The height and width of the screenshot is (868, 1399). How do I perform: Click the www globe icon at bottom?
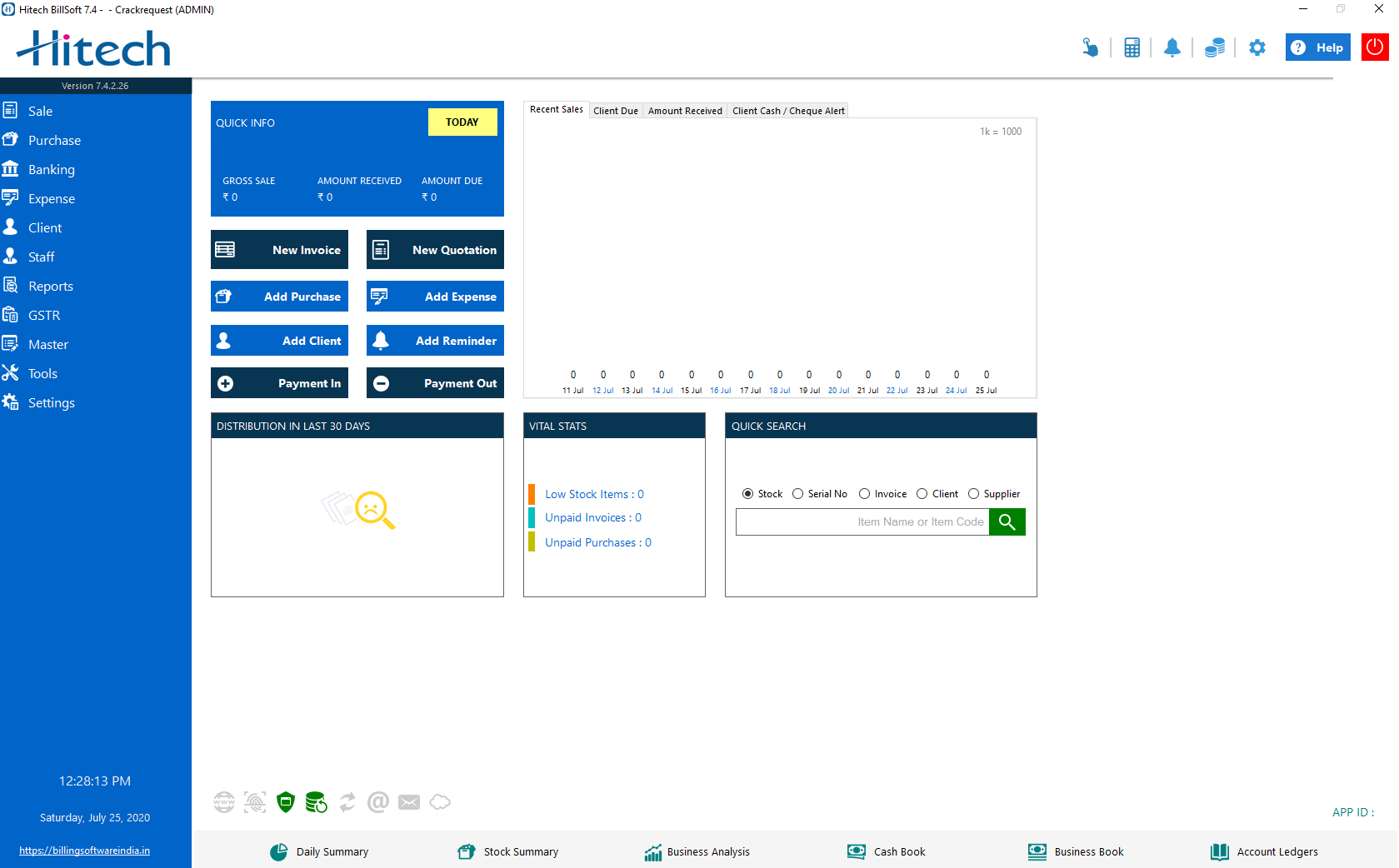pos(224,802)
